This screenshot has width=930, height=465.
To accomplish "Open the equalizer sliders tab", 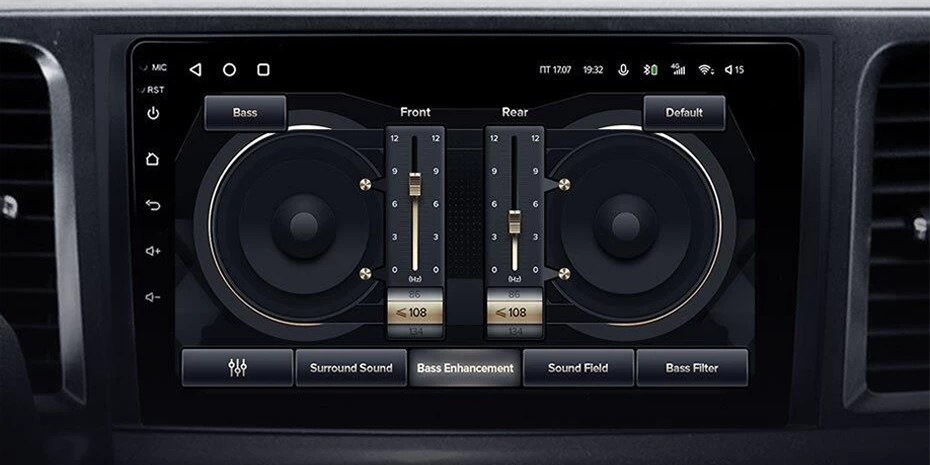I will [237, 368].
